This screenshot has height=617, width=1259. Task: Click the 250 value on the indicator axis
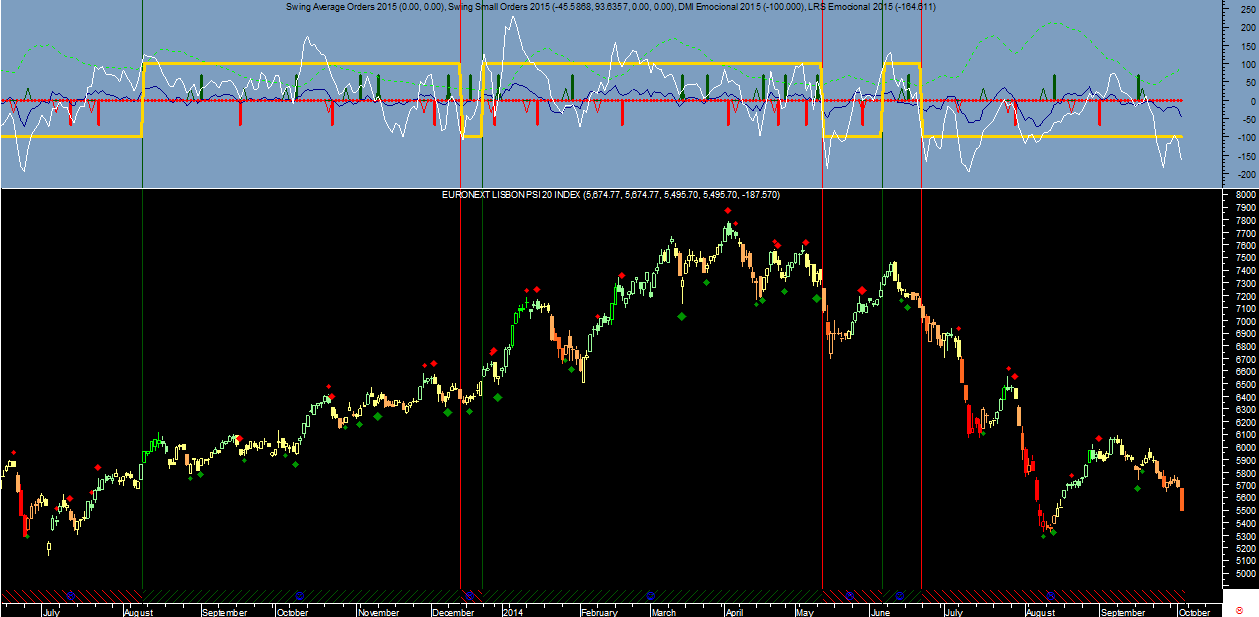tap(1243, 9)
